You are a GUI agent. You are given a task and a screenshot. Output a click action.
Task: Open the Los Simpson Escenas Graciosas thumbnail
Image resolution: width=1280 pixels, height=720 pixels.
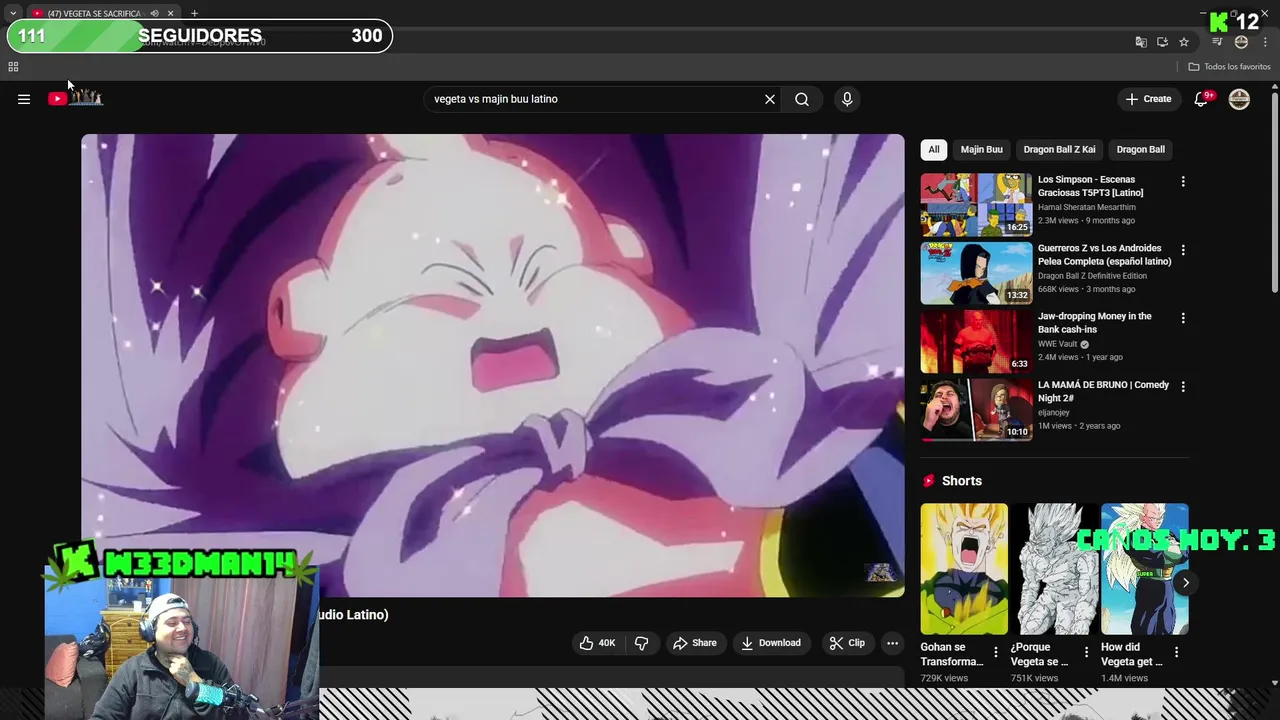tap(976, 204)
